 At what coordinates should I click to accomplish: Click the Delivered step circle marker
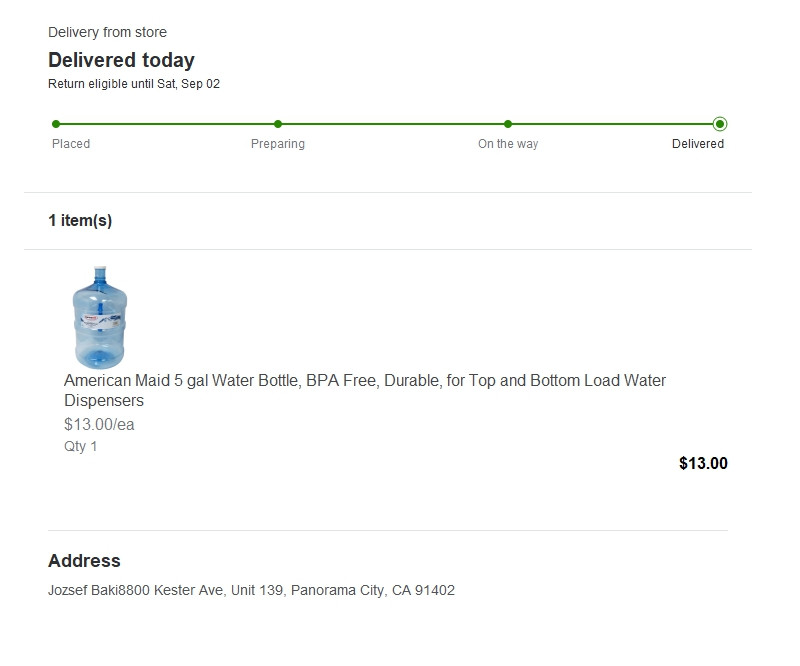click(x=720, y=124)
